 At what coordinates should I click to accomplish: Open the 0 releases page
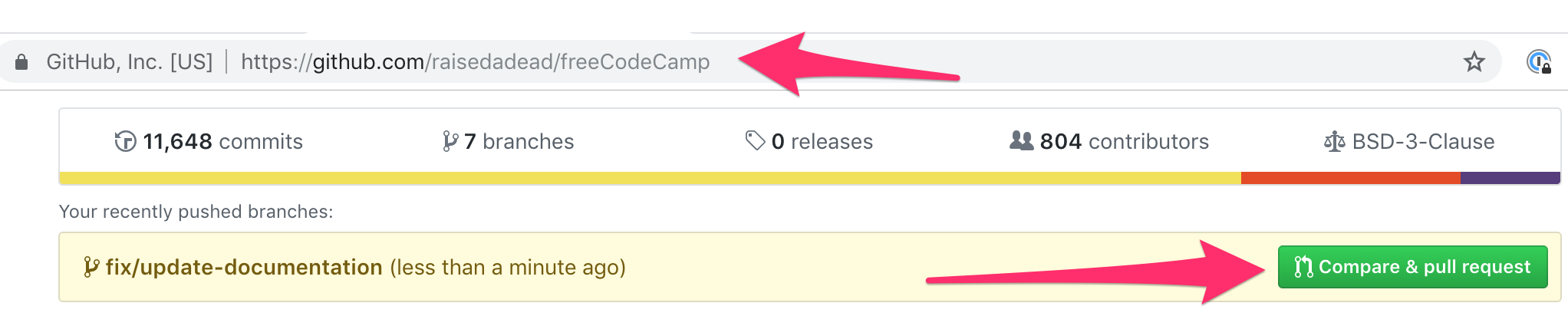(x=822, y=142)
